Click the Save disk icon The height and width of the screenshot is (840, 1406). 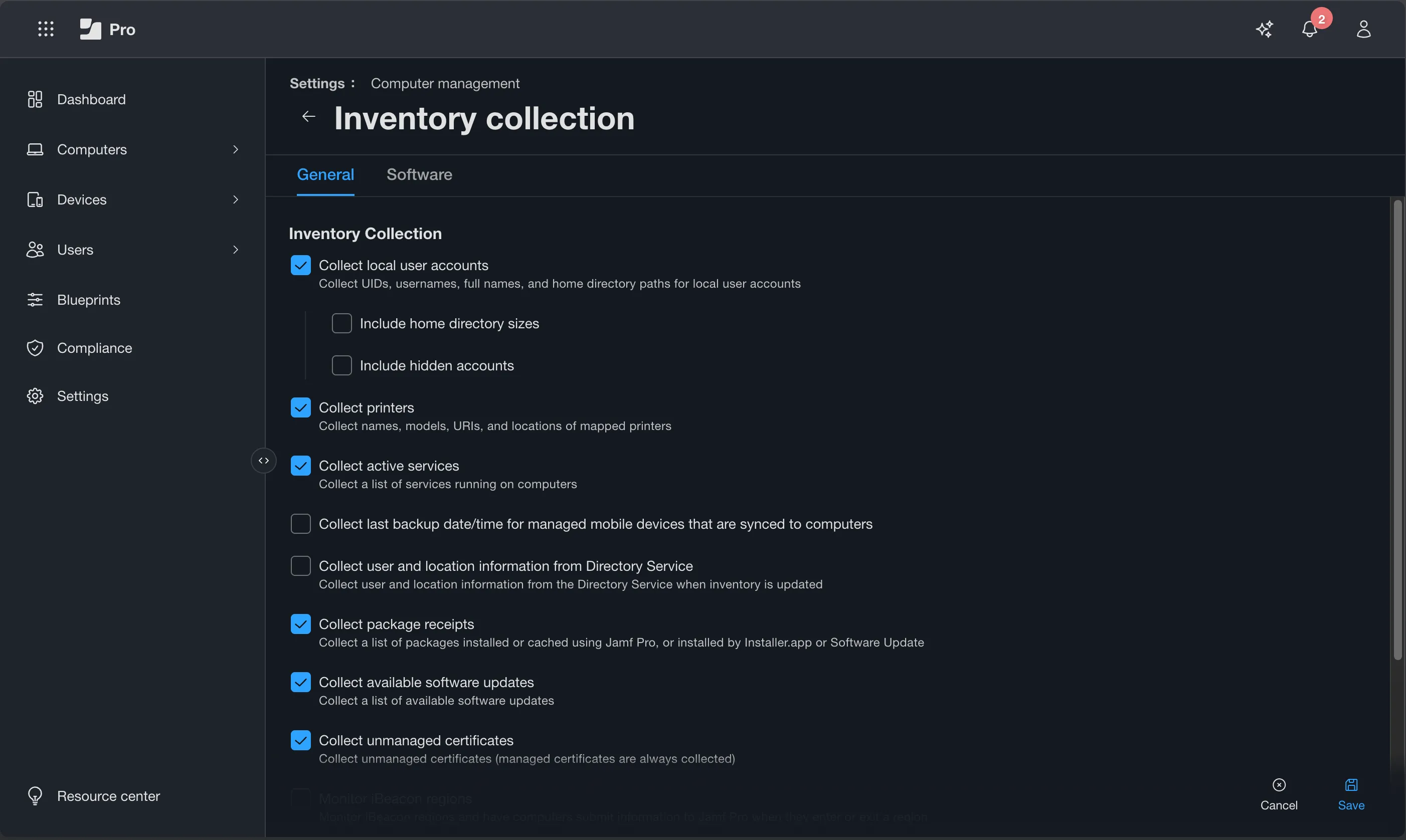click(1351, 784)
